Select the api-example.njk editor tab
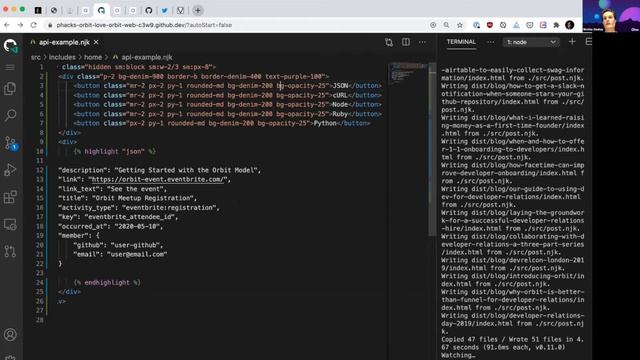The width and height of the screenshot is (640, 360). click(x=64, y=42)
